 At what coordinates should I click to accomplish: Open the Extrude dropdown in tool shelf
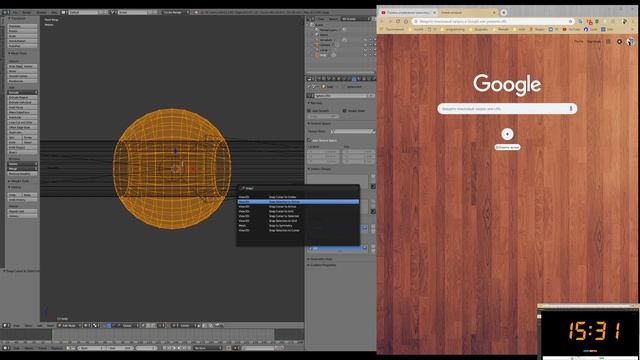pos(22,92)
